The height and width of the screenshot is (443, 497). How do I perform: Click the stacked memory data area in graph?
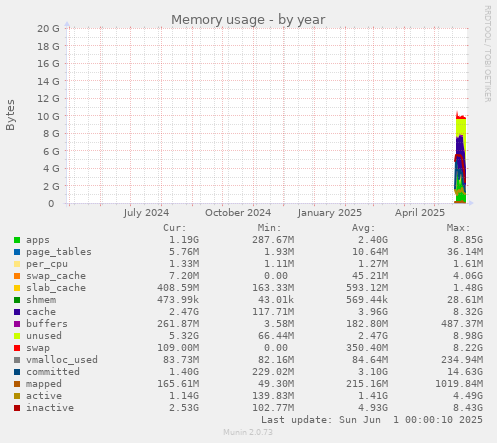point(460,158)
